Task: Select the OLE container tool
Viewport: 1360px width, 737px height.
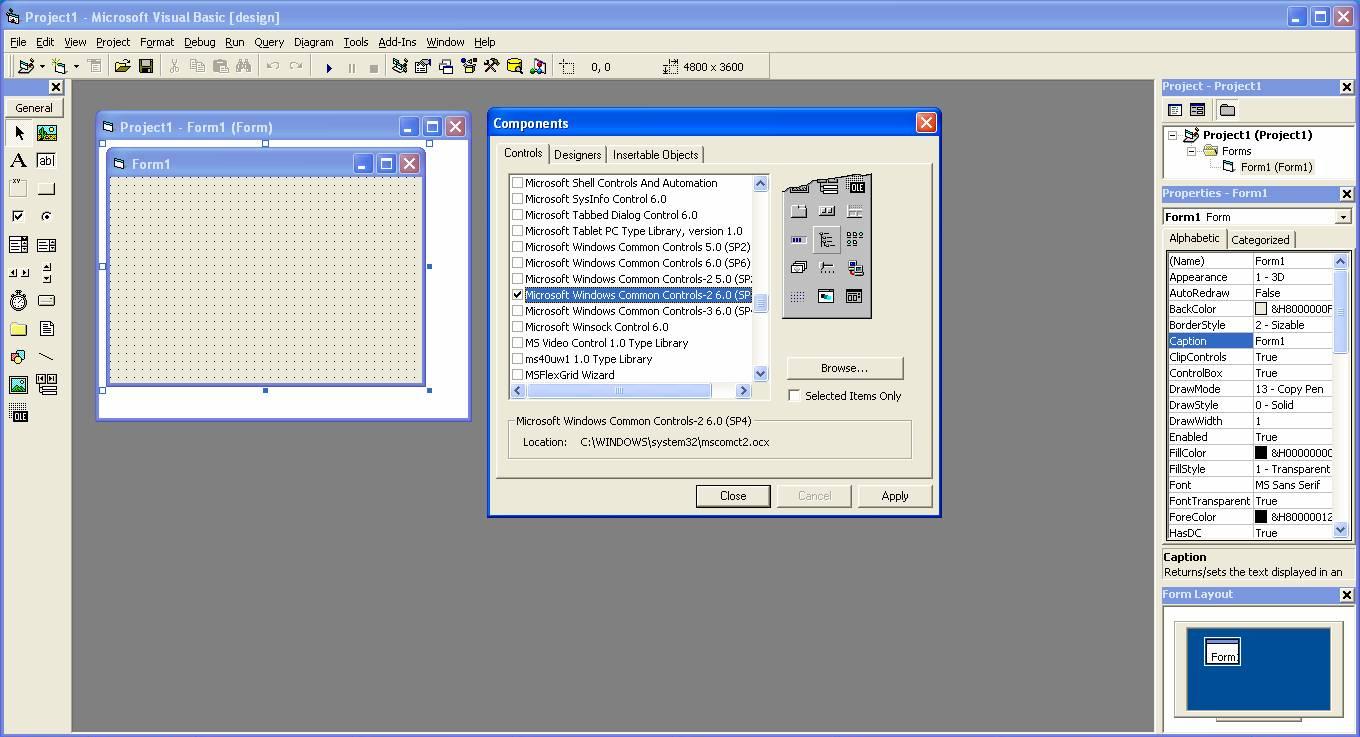Action: pyautogui.click(x=18, y=413)
